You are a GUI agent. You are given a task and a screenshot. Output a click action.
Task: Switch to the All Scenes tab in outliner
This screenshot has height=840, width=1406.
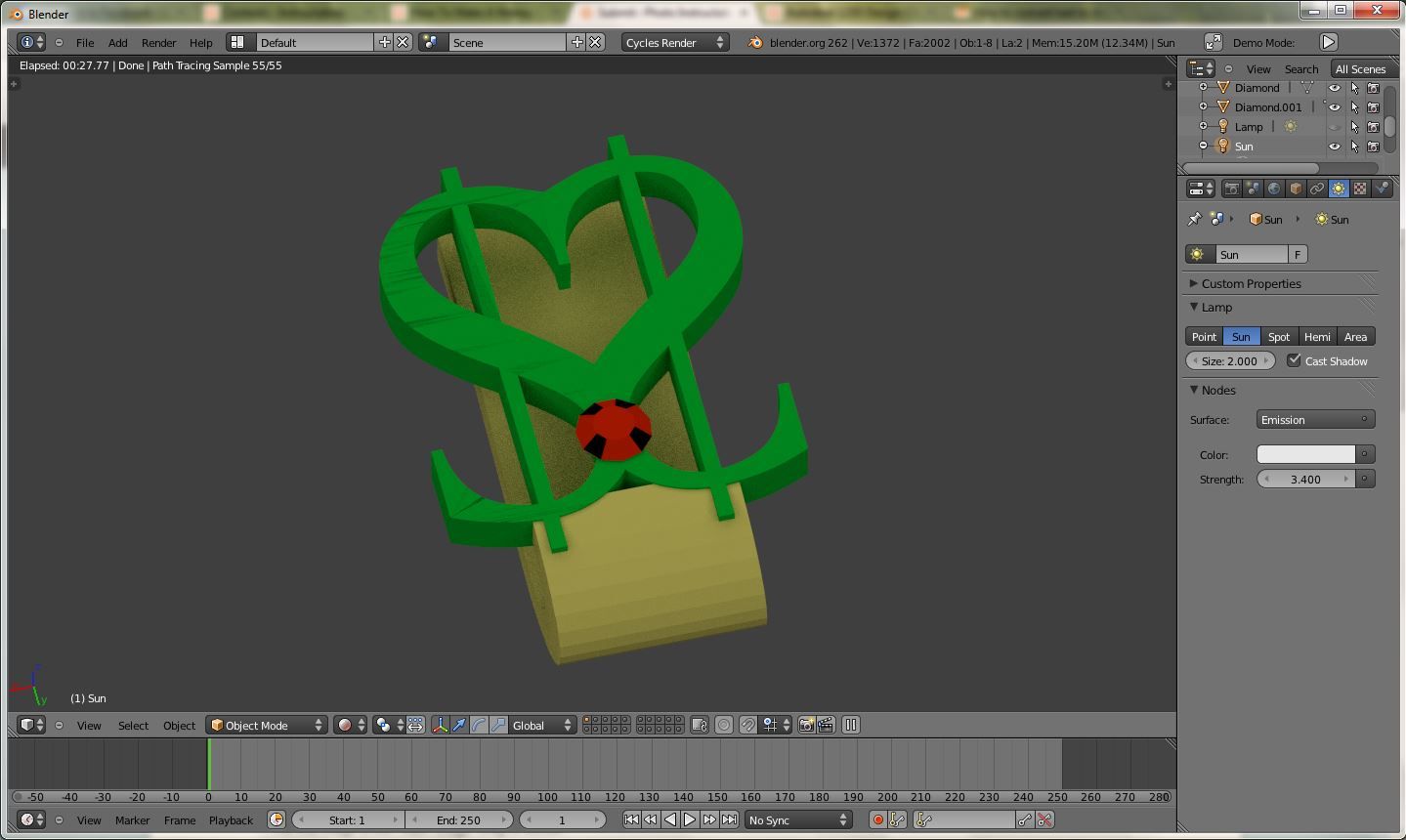tap(1361, 68)
